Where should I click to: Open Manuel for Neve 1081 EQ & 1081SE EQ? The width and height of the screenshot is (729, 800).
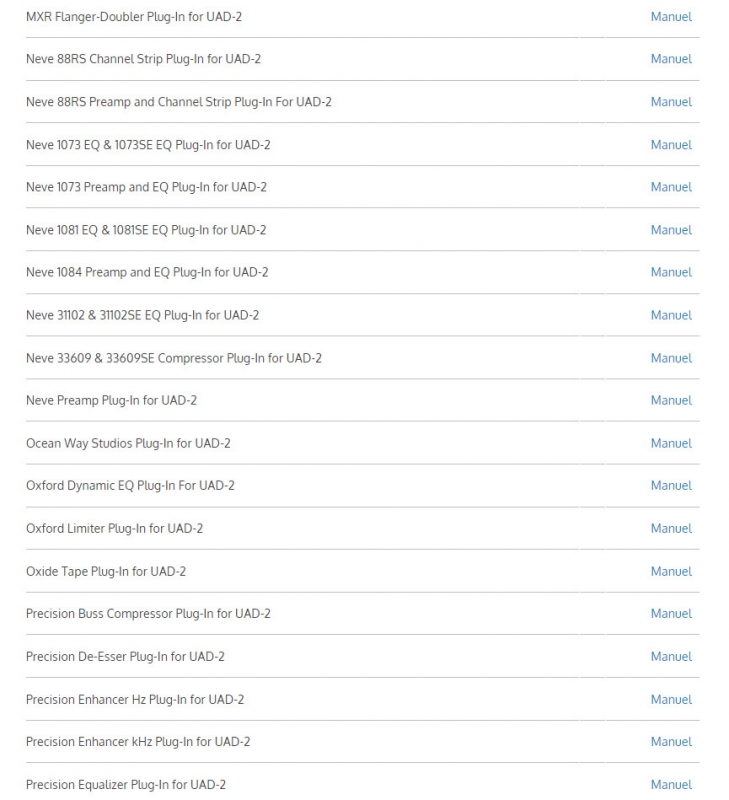(670, 230)
